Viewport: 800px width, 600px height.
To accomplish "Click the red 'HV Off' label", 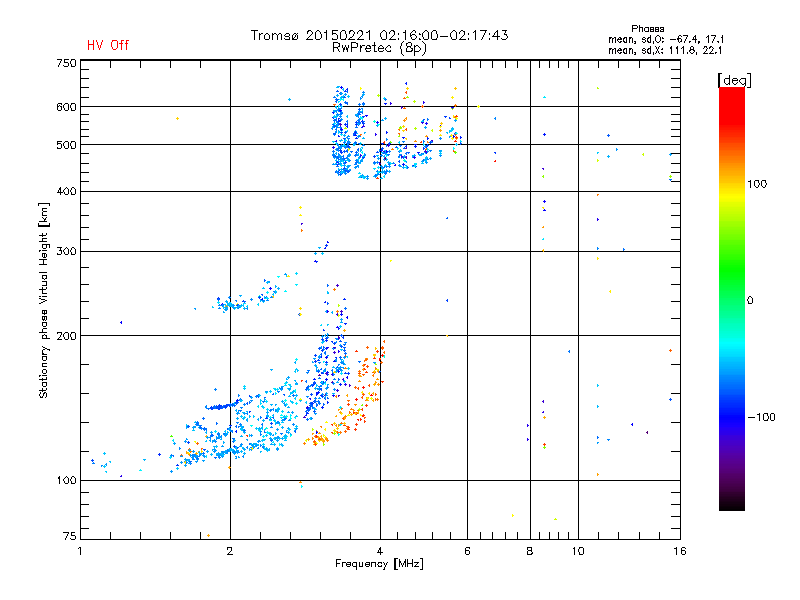I will (108, 45).
